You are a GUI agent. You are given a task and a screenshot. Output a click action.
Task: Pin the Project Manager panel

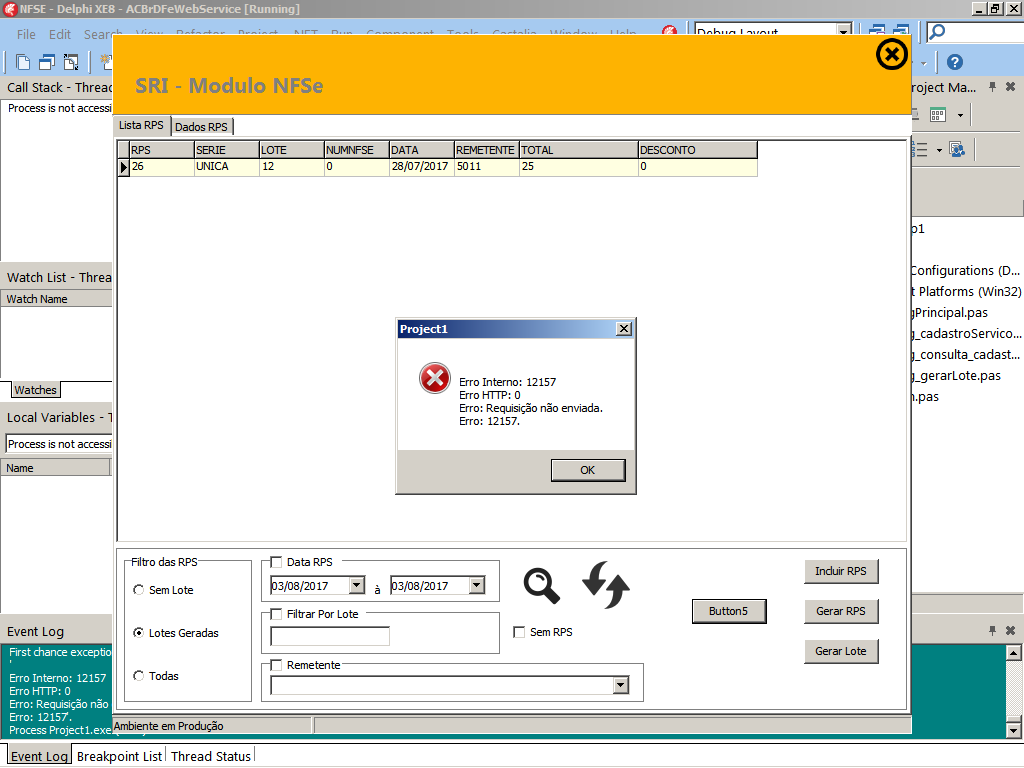[x=992, y=87]
